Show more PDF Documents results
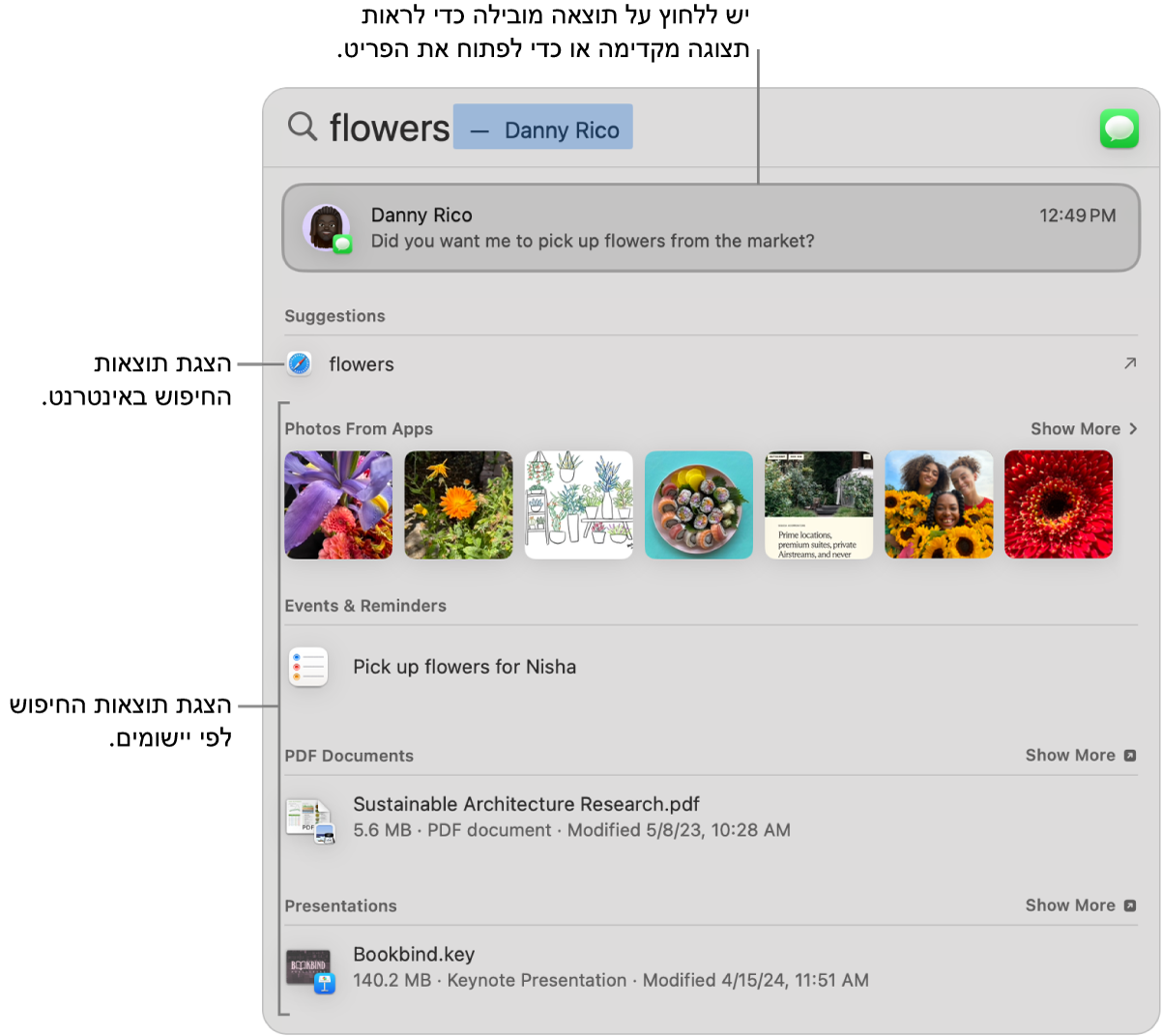This screenshot has width=1162, height=1036. 1079,756
